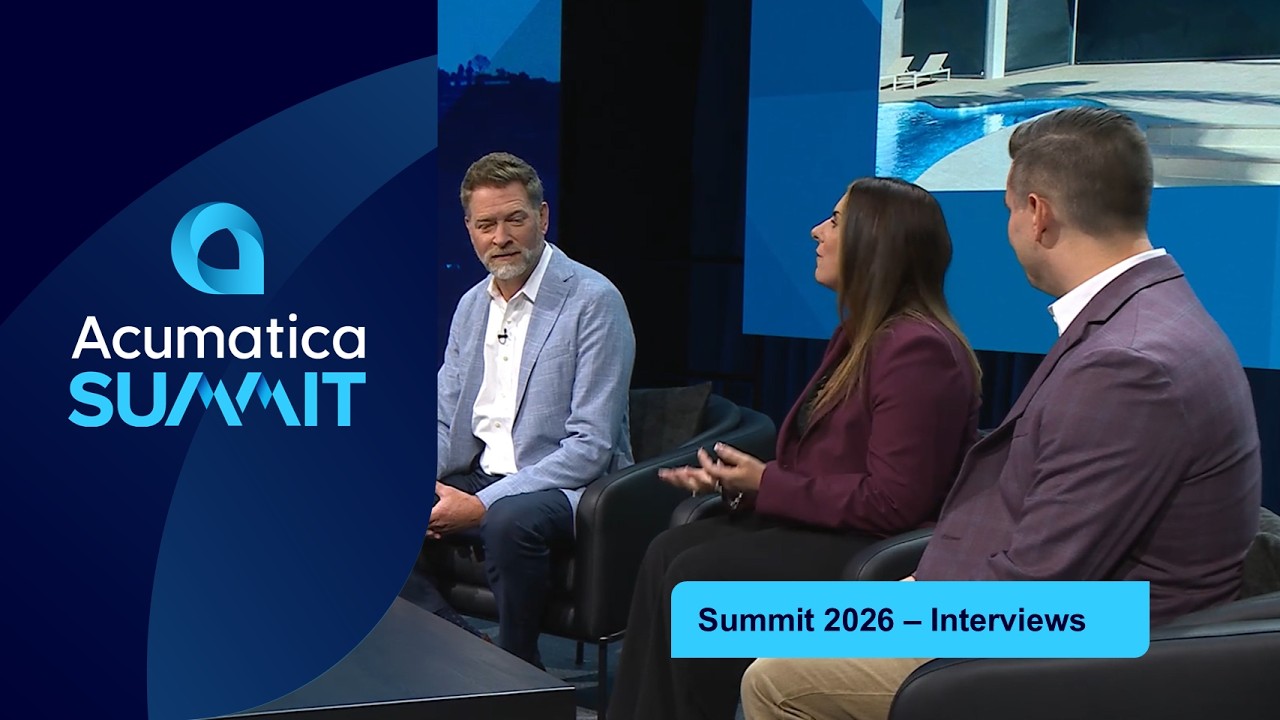Image resolution: width=1280 pixels, height=720 pixels.
Task: Click the 'Summit 2026 – Interviews' caption banner
Action: (910, 619)
